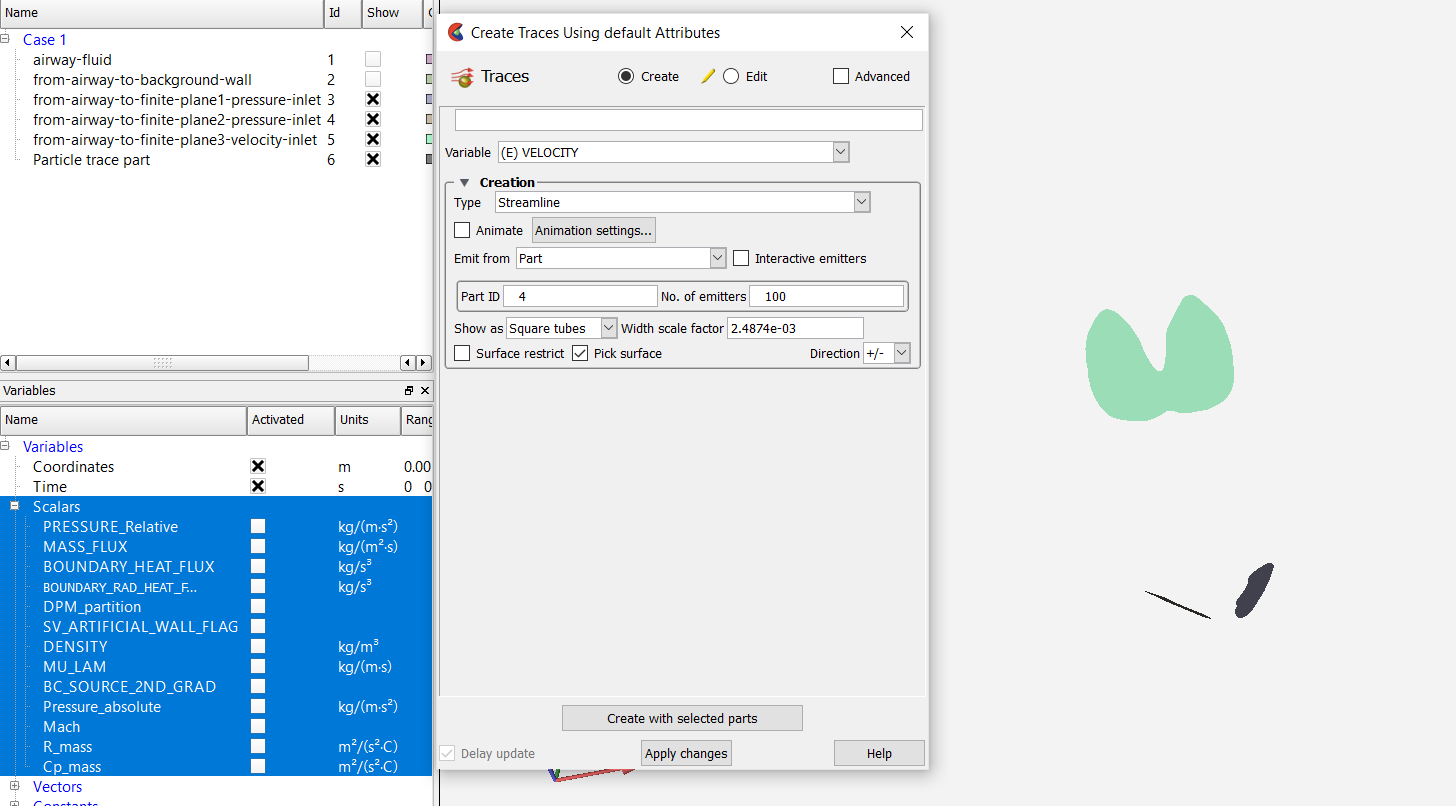The width and height of the screenshot is (1456, 806).
Task: Click the Traces icon in dialog
Action: pos(462,77)
